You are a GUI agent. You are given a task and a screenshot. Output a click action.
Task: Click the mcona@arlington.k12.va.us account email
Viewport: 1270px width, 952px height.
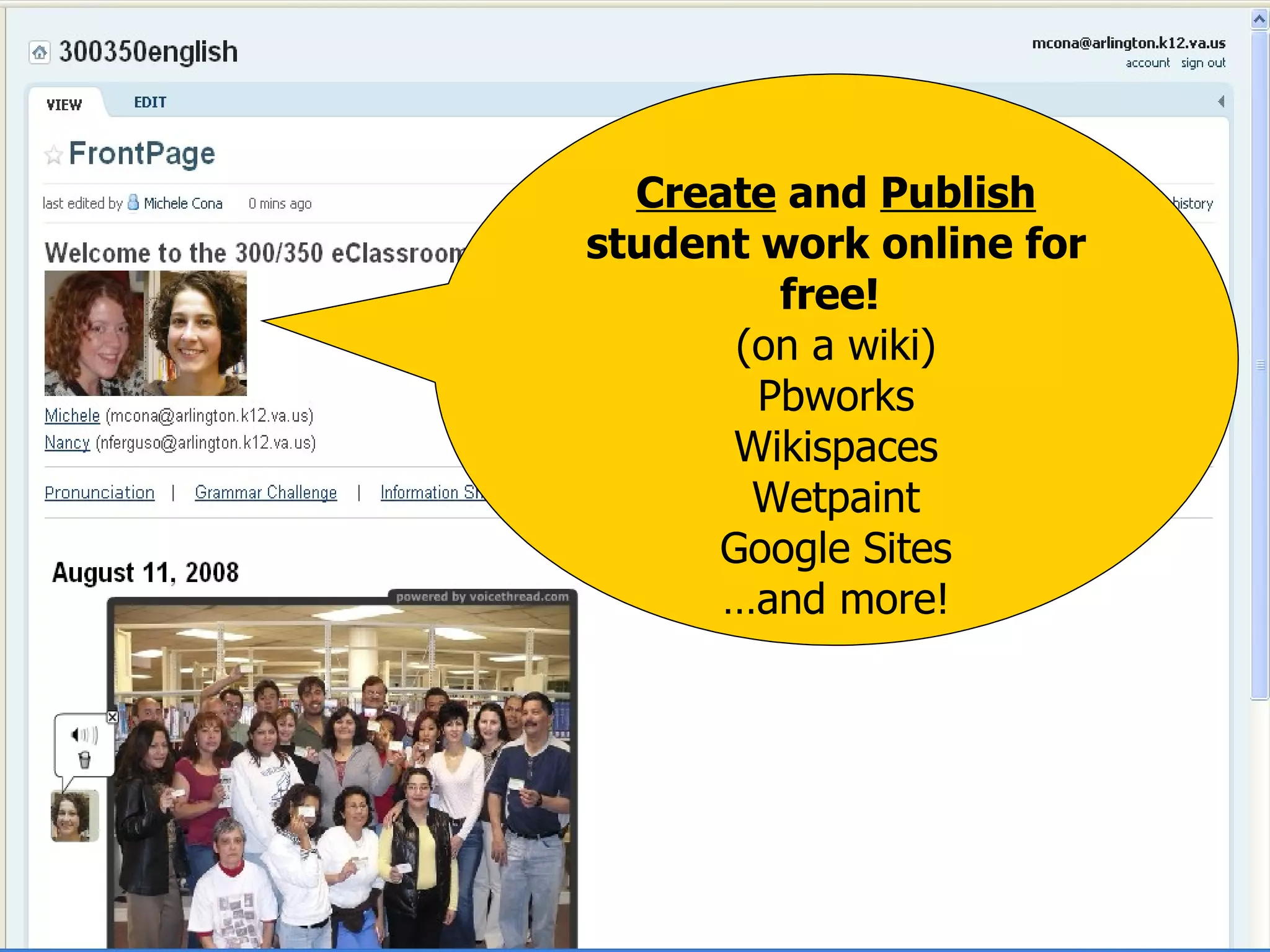pyautogui.click(x=1129, y=43)
